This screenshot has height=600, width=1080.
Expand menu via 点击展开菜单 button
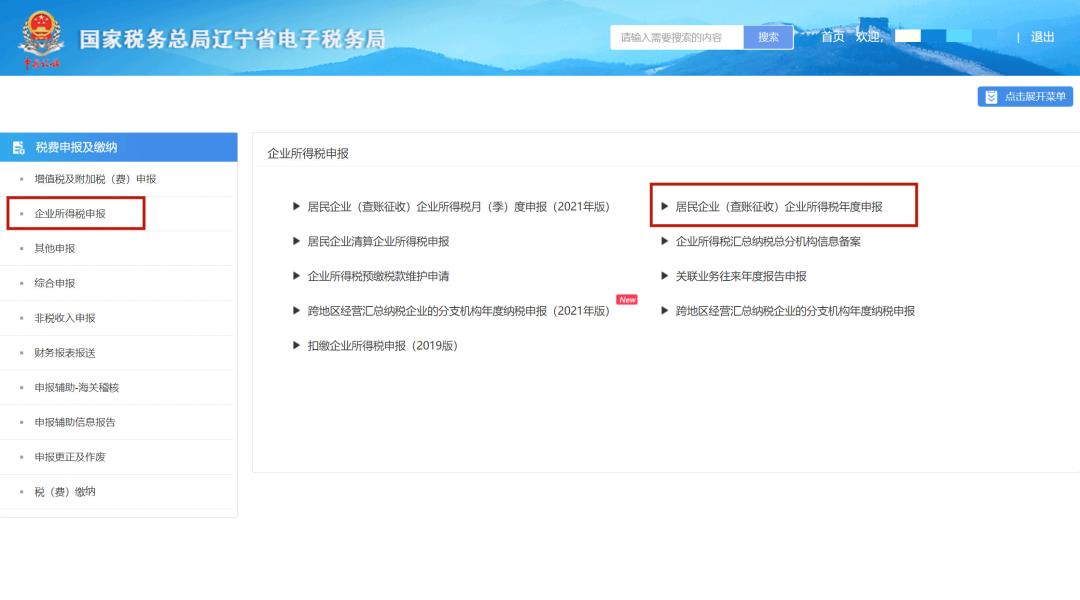[x=1025, y=97]
